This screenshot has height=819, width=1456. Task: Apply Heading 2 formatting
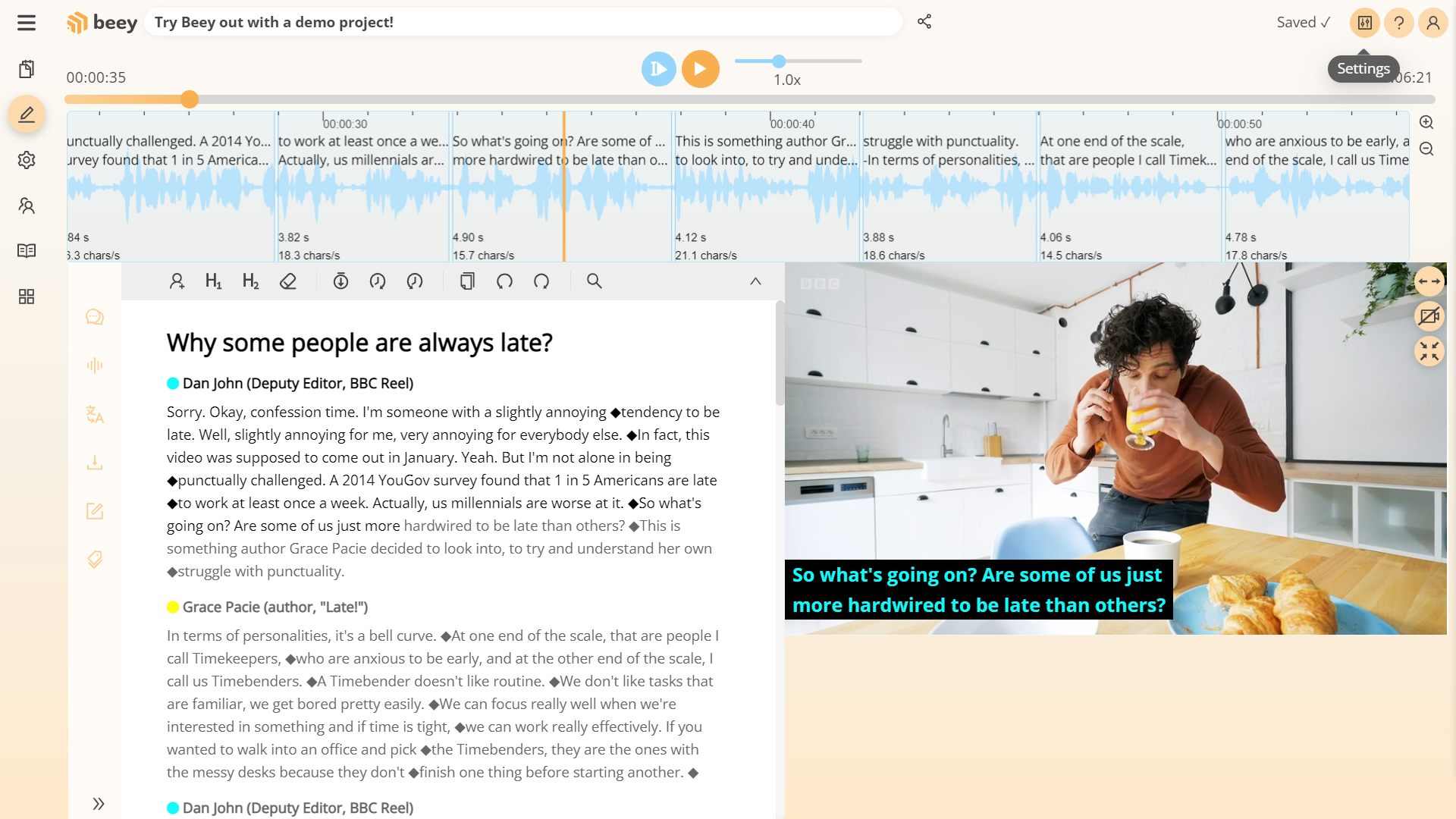pos(250,281)
